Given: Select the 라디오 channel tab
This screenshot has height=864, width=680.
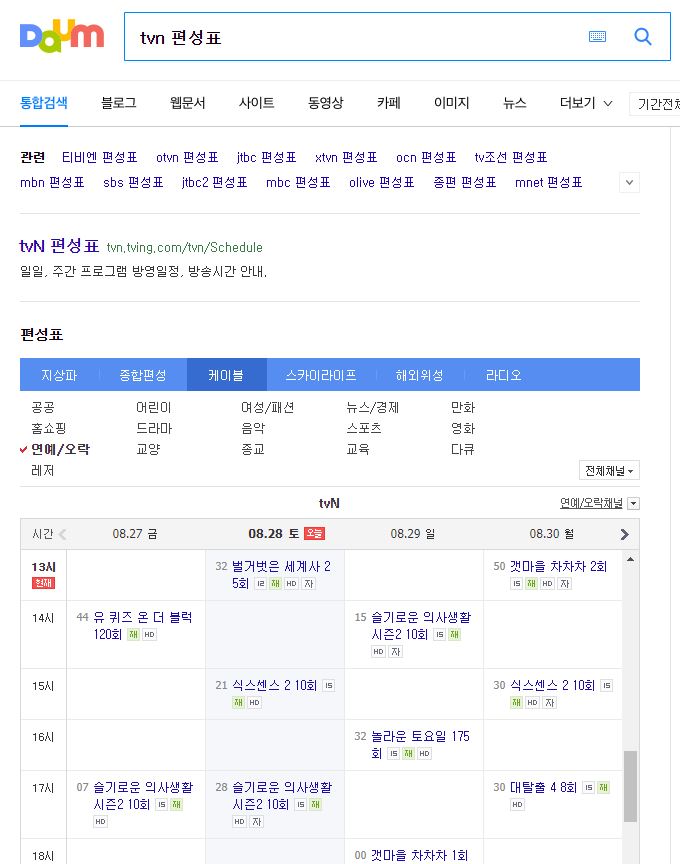Looking at the screenshot, I should tap(504, 375).
